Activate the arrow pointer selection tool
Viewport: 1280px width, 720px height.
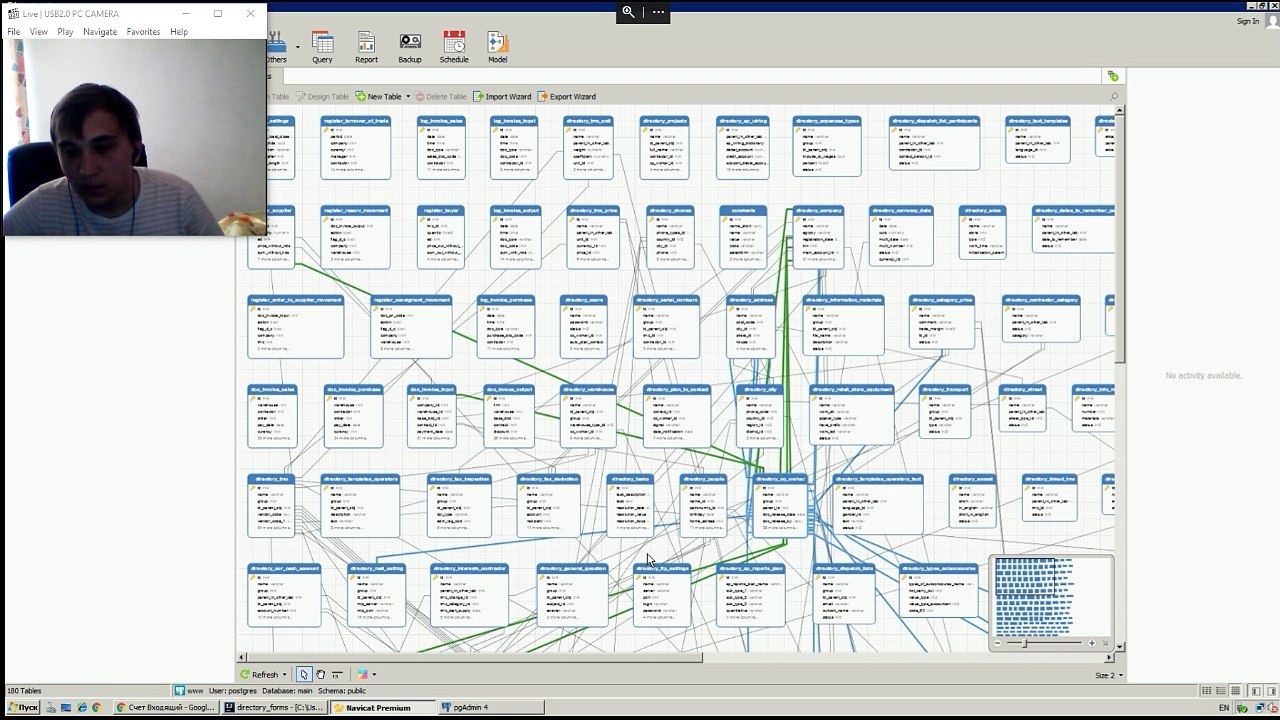[304, 675]
